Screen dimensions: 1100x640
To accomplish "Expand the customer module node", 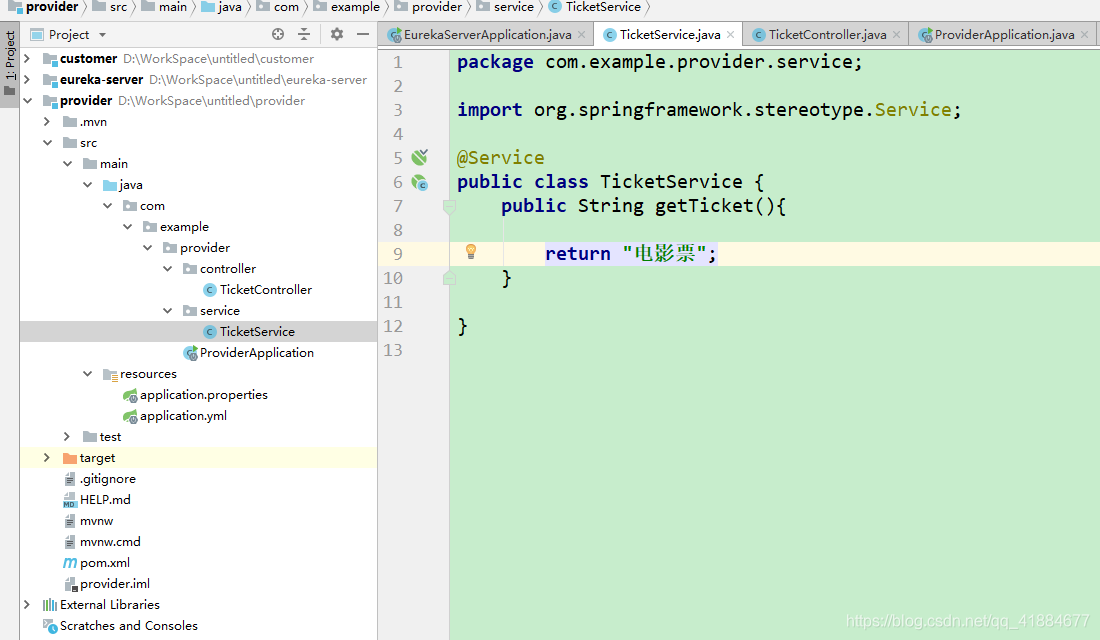I will point(27,59).
